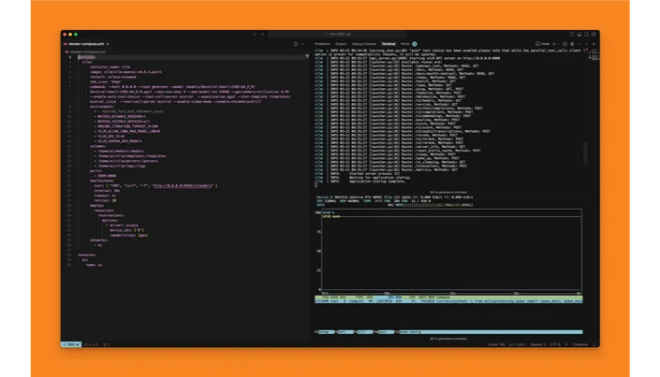Switch to the Output panel tab

tap(341, 44)
